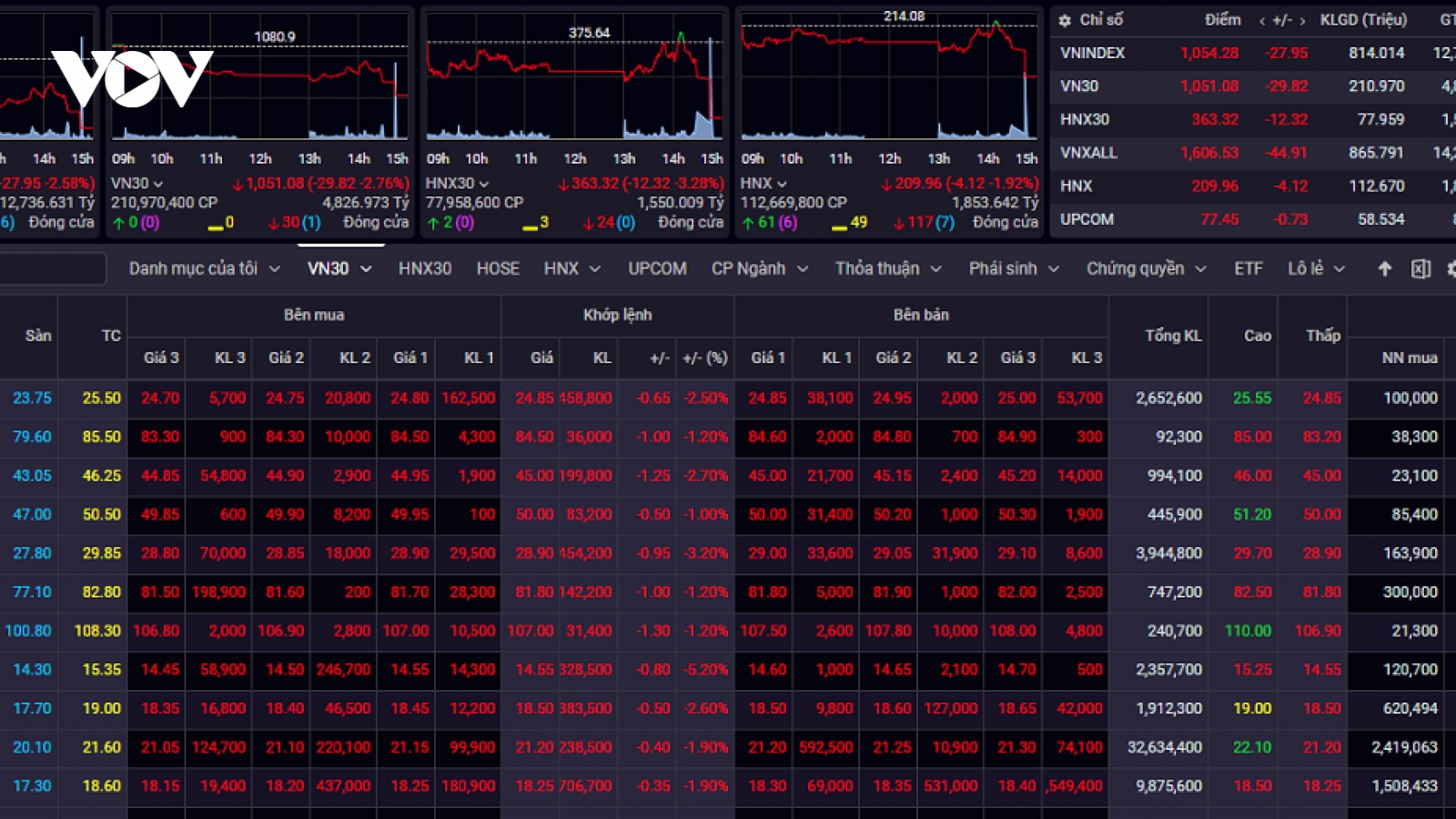Select the VNINDEX row in the index table
The image size is (1456, 819).
tap(1256, 53)
